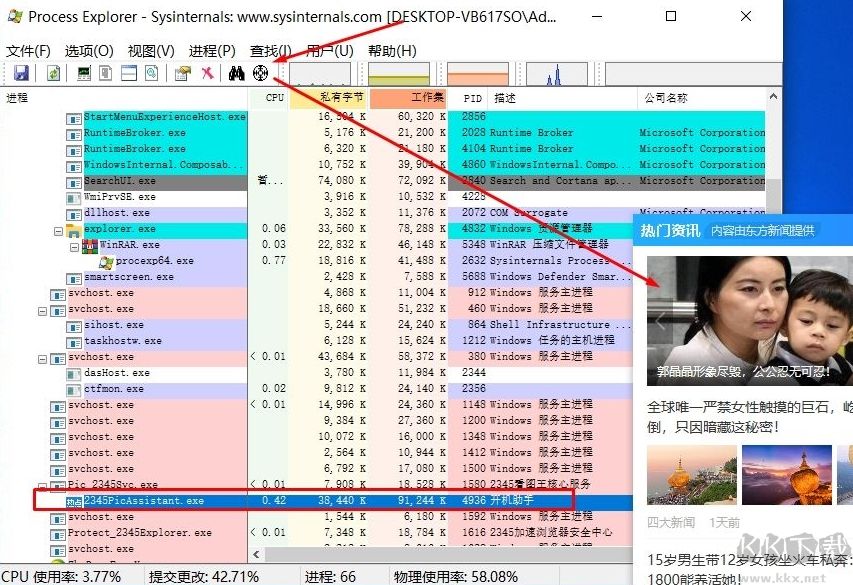Click the 热门资讯 popup title
The width and height of the screenshot is (853, 585).
(670, 231)
